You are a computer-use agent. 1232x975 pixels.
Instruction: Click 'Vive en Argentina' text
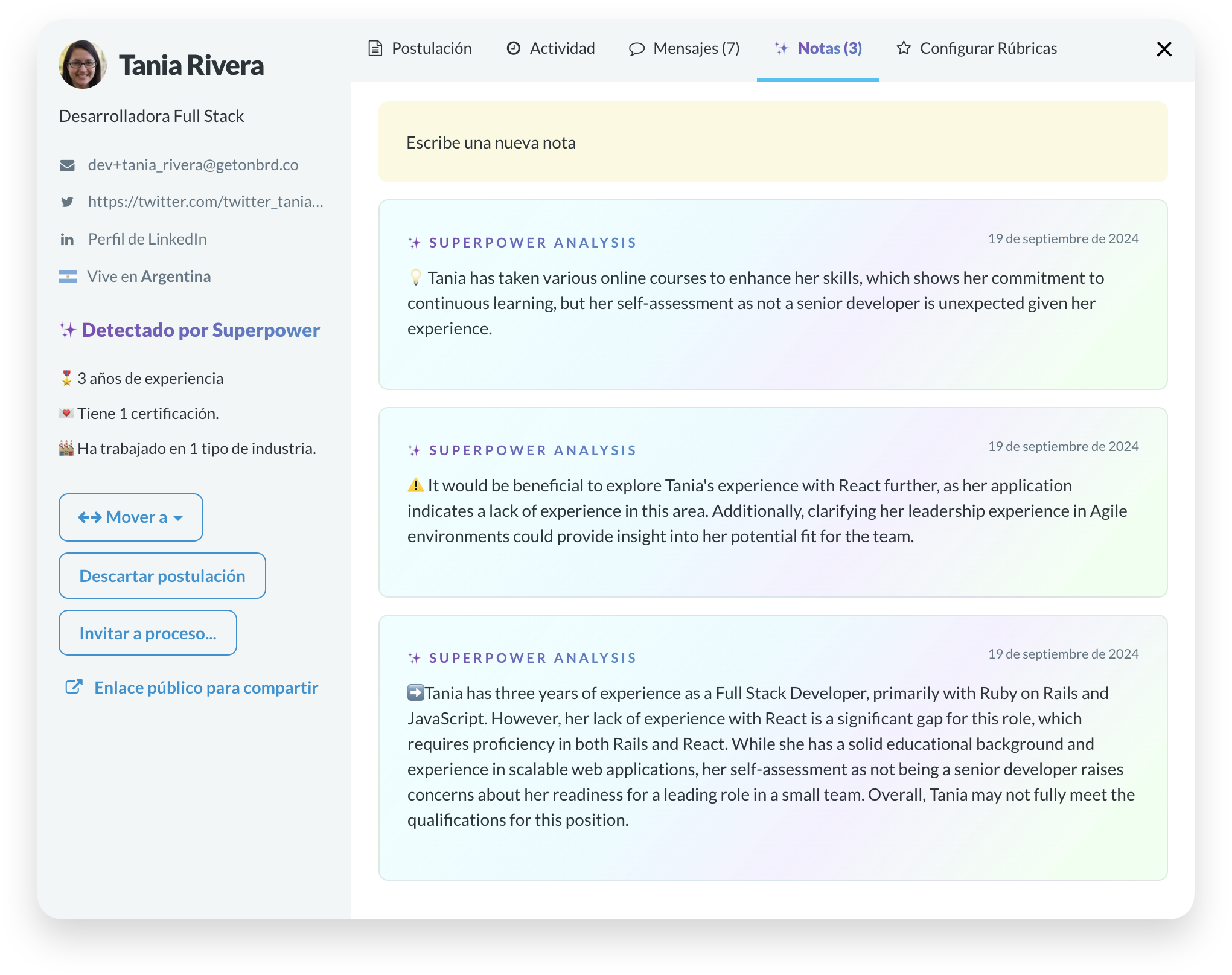(x=149, y=277)
